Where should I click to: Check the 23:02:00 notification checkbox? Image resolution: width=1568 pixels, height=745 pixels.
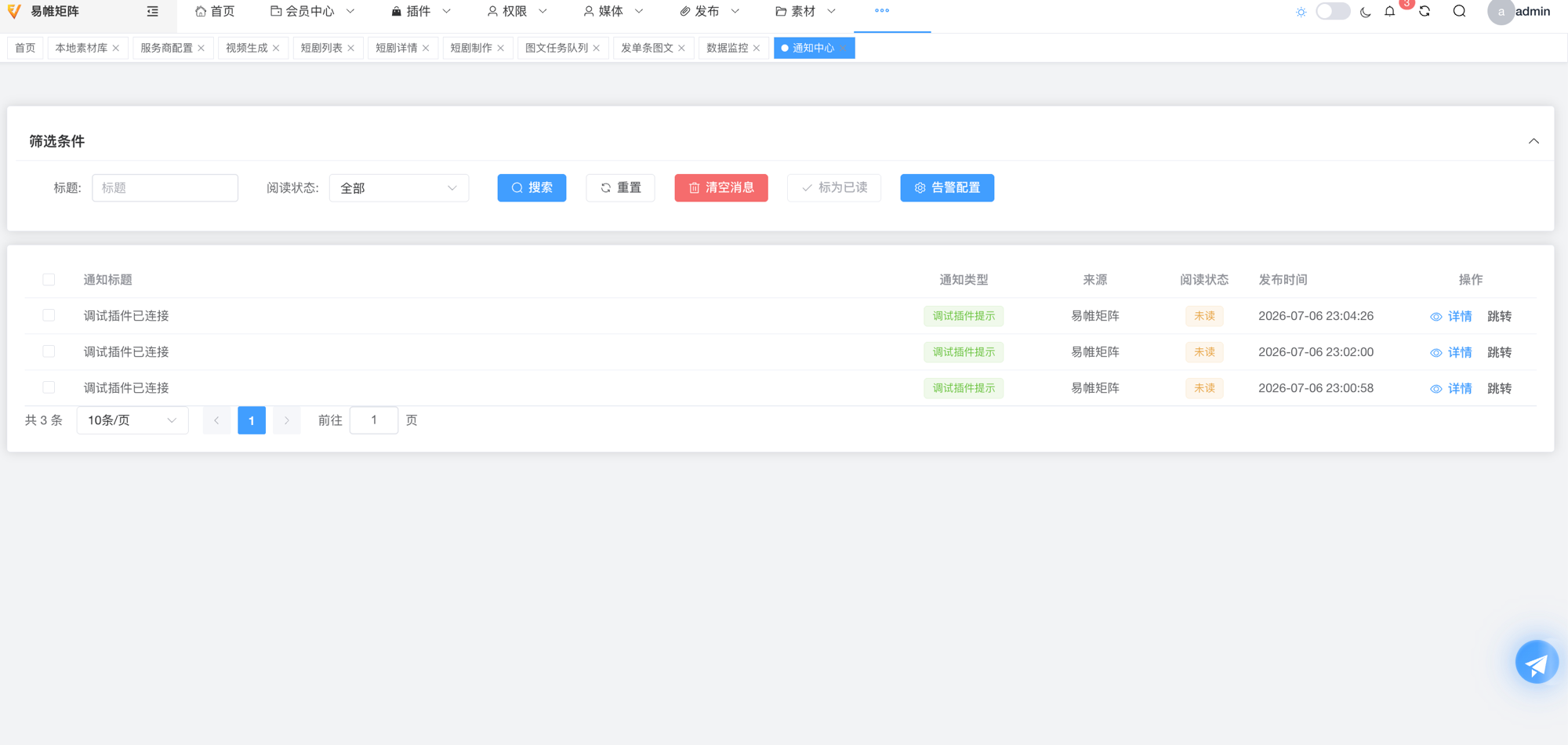tap(49, 351)
